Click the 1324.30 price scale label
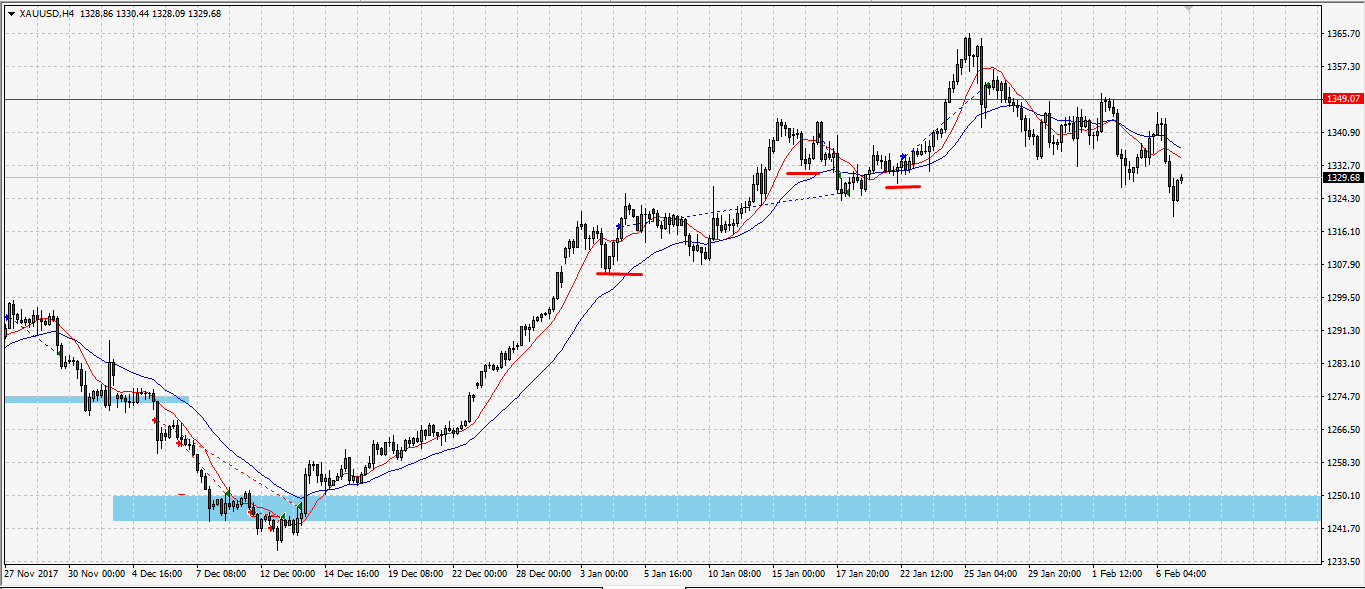Viewport: 1365px width, 589px height. click(1343, 198)
